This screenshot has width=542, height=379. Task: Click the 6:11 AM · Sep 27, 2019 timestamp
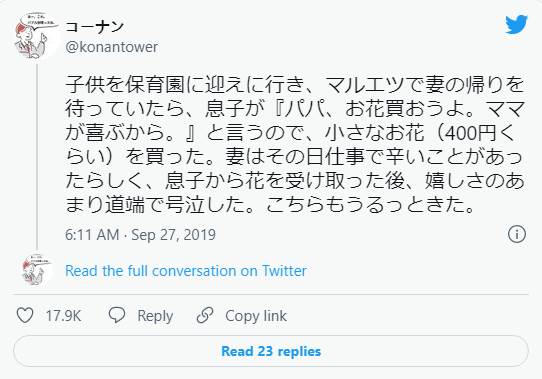click(x=140, y=235)
